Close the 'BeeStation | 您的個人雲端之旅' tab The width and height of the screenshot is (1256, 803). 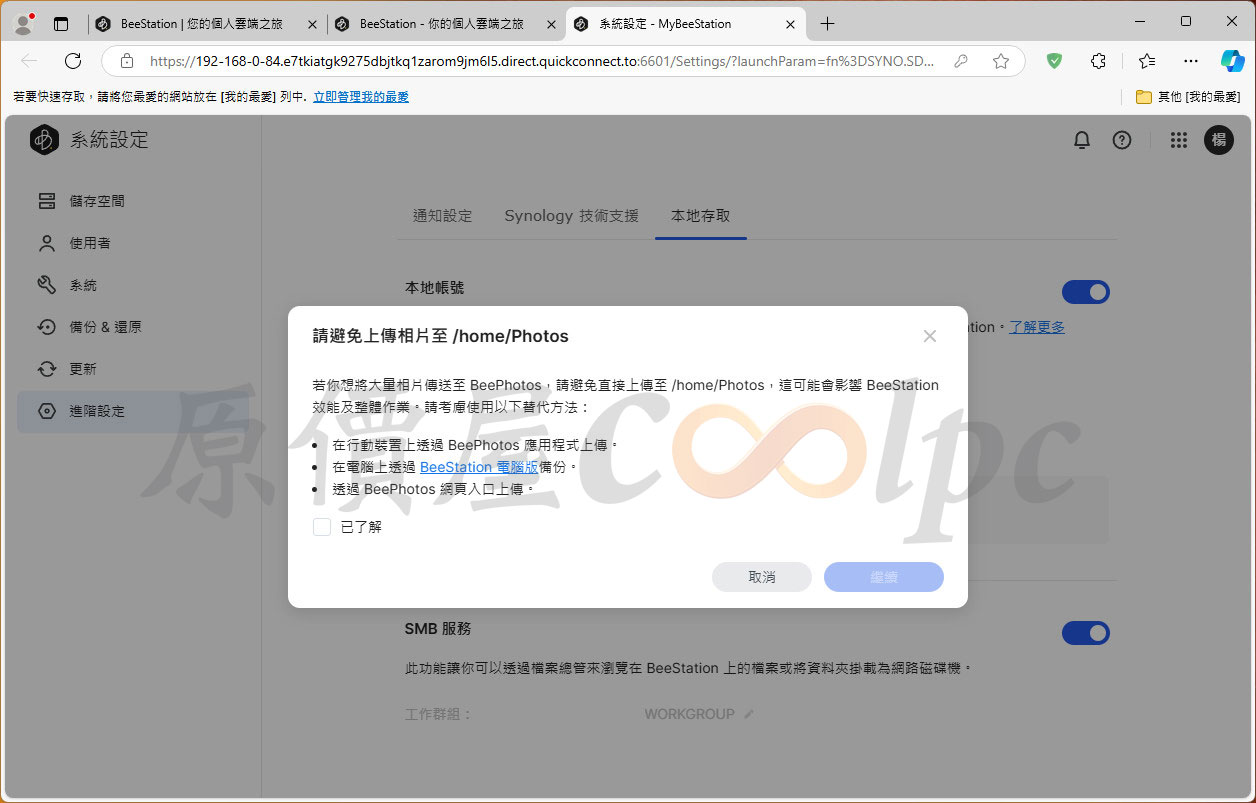[x=313, y=24]
